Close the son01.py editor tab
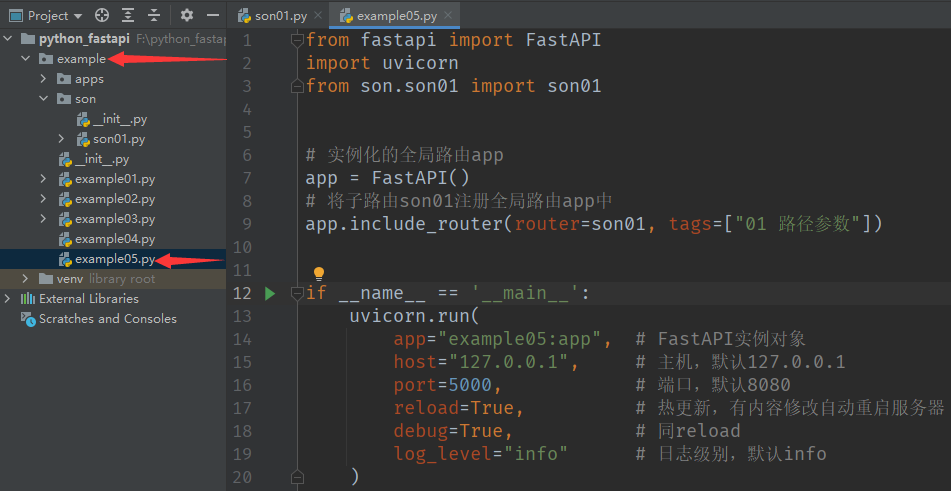This screenshot has width=951, height=491. (318, 16)
